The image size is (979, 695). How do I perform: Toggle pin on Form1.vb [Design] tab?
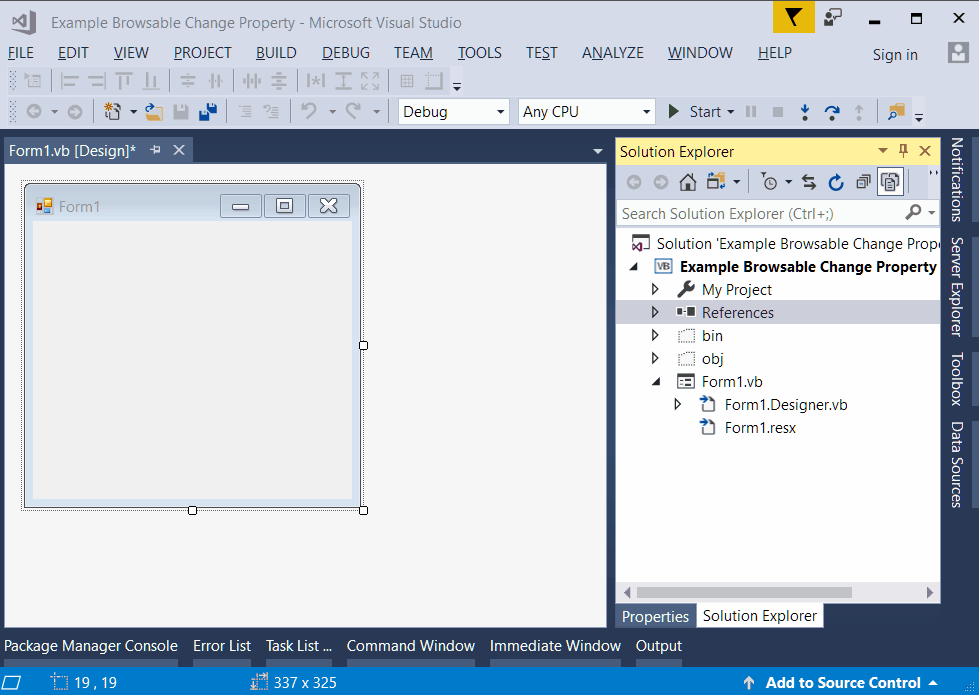(x=155, y=150)
